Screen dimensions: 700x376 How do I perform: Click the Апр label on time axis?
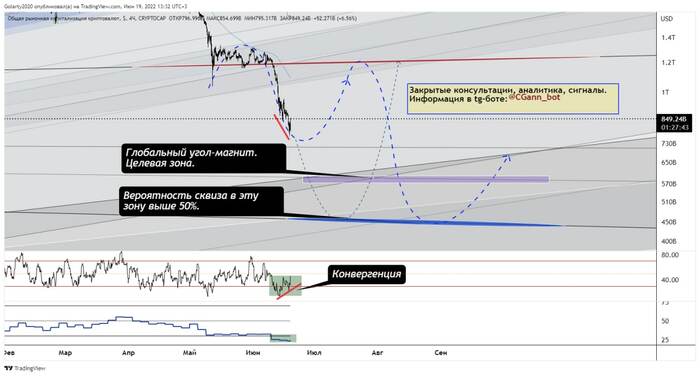tap(128, 353)
